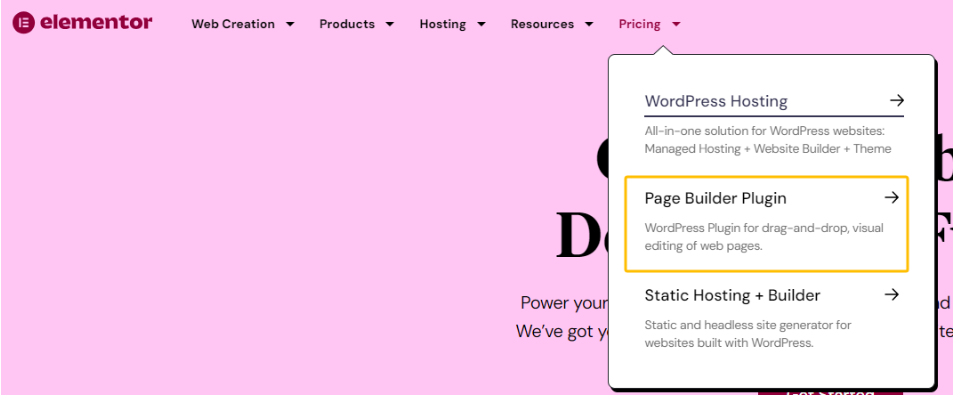Open the Web Creation menu
The height and width of the screenshot is (395, 954).
[x=233, y=24]
